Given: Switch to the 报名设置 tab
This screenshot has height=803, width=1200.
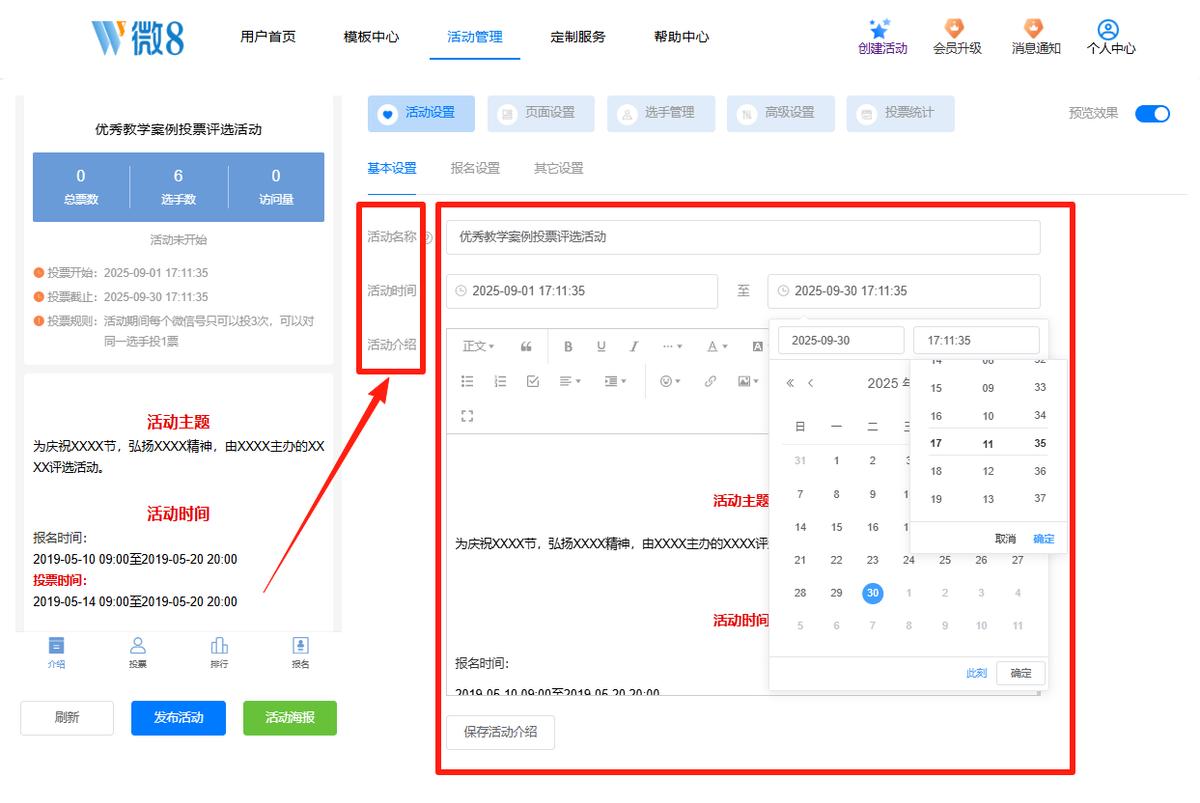Looking at the screenshot, I should [475, 168].
